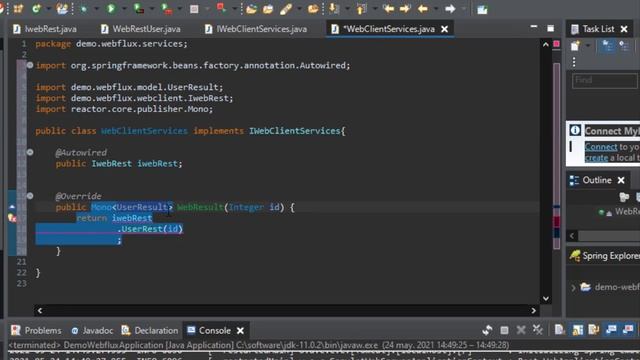Click the Run Last Tool external tools icon
Image resolution: width=640 pixels, height=360 pixels.
[167, 9]
